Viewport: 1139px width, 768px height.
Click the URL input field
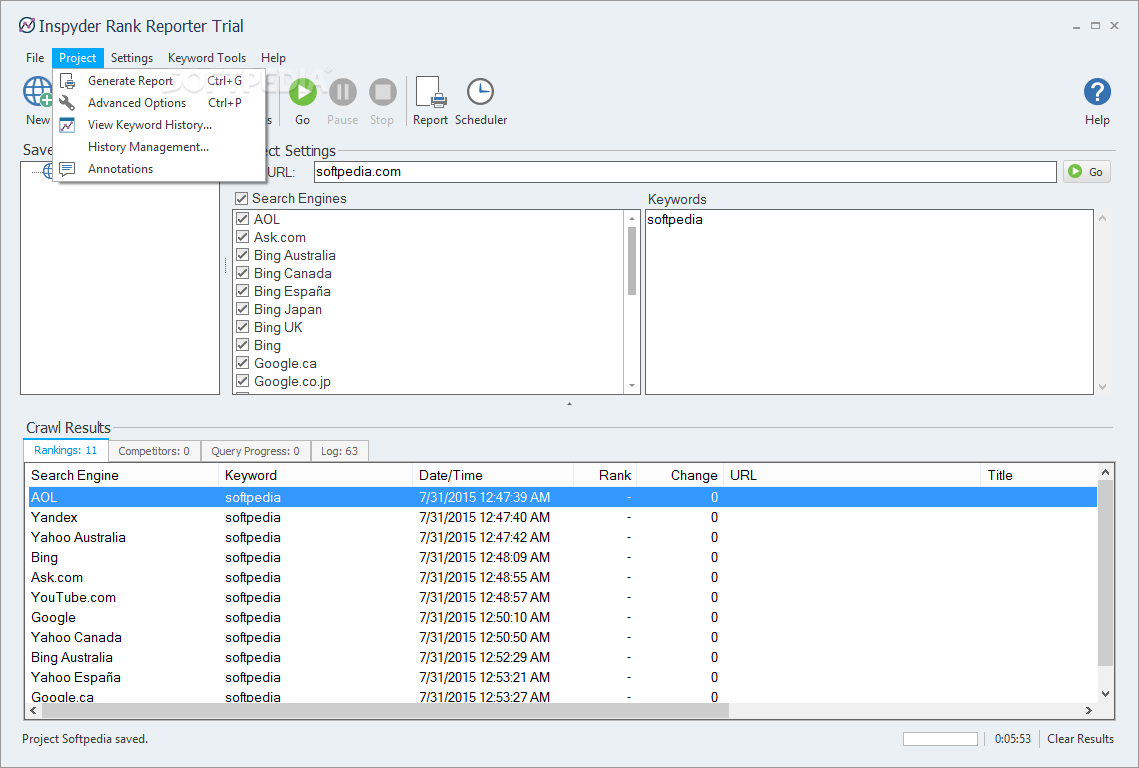[685, 172]
